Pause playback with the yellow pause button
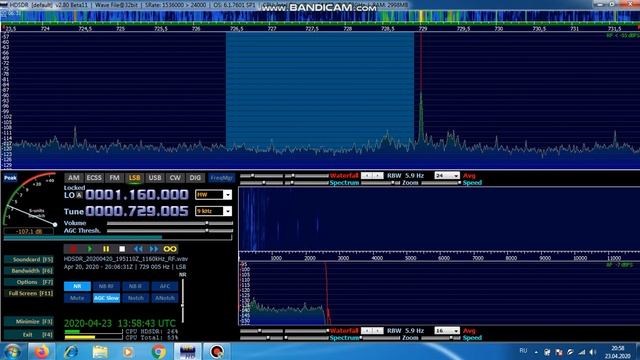 pyautogui.click(x=106, y=249)
